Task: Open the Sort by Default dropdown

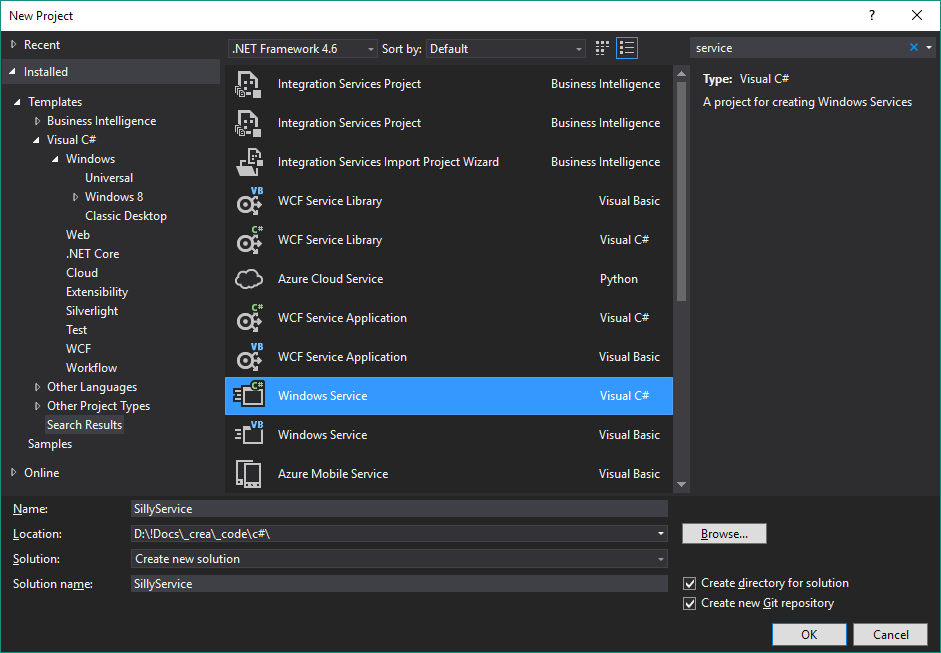Action: click(x=506, y=49)
